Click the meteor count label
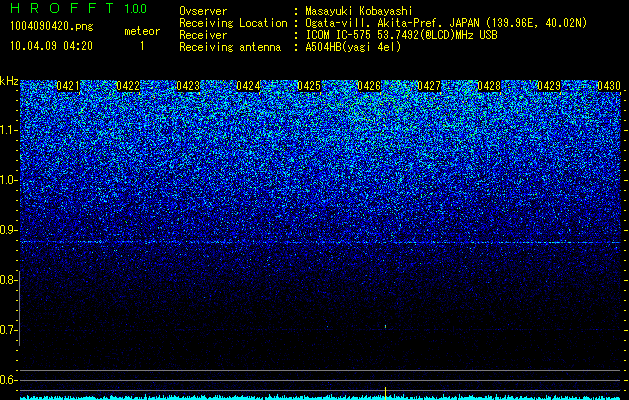This screenshot has width=629, height=400. coord(142,31)
